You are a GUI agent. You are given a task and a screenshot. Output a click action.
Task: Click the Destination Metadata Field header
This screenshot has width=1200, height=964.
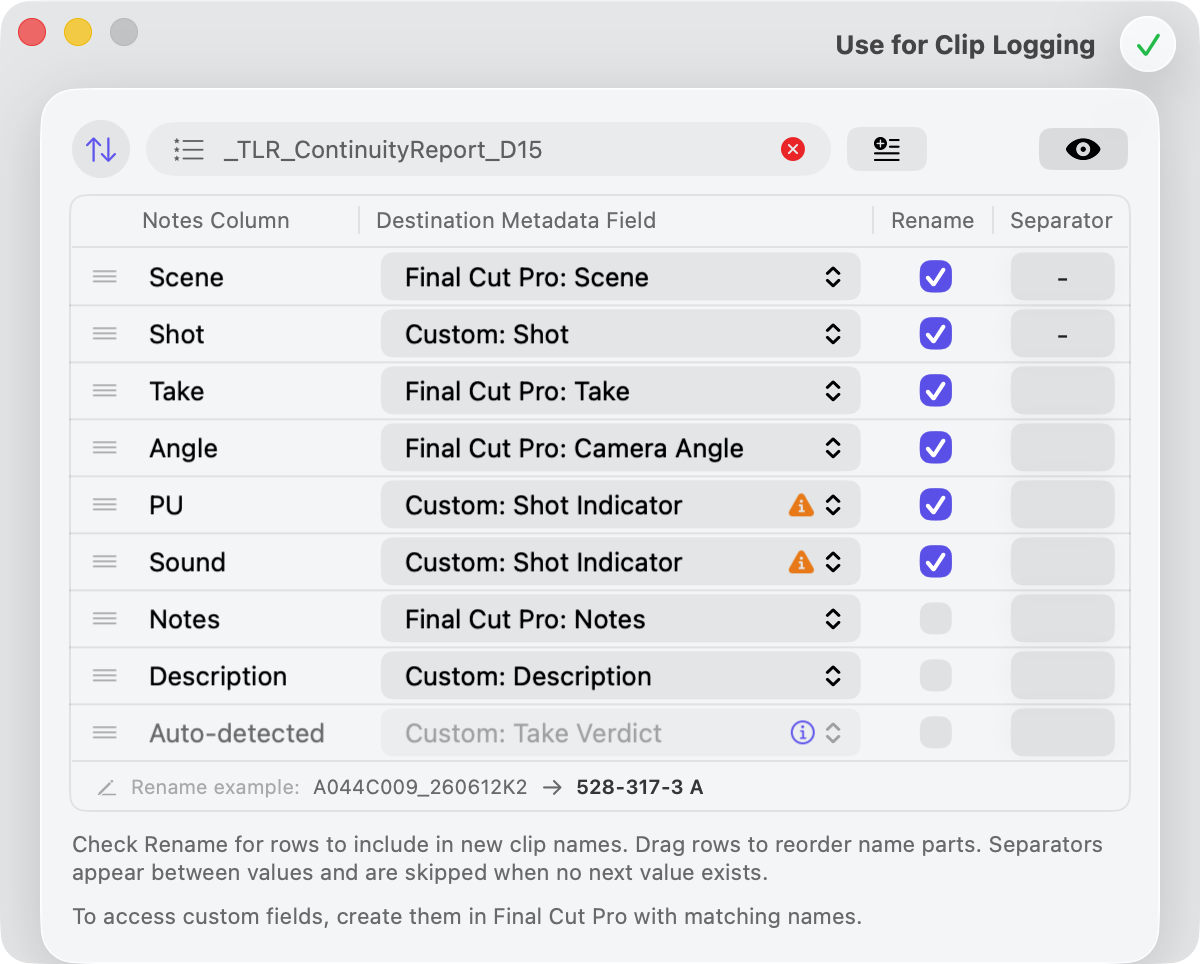(x=516, y=221)
